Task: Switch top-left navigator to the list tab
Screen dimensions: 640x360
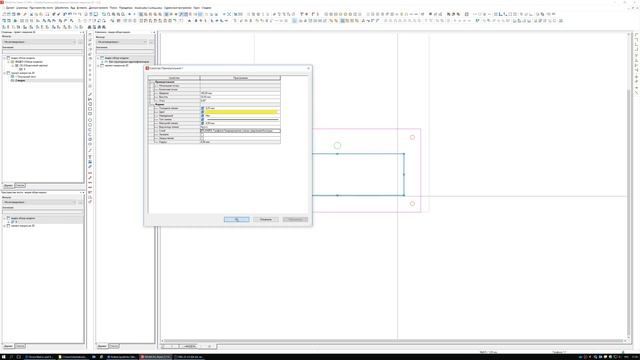Action: [20, 186]
